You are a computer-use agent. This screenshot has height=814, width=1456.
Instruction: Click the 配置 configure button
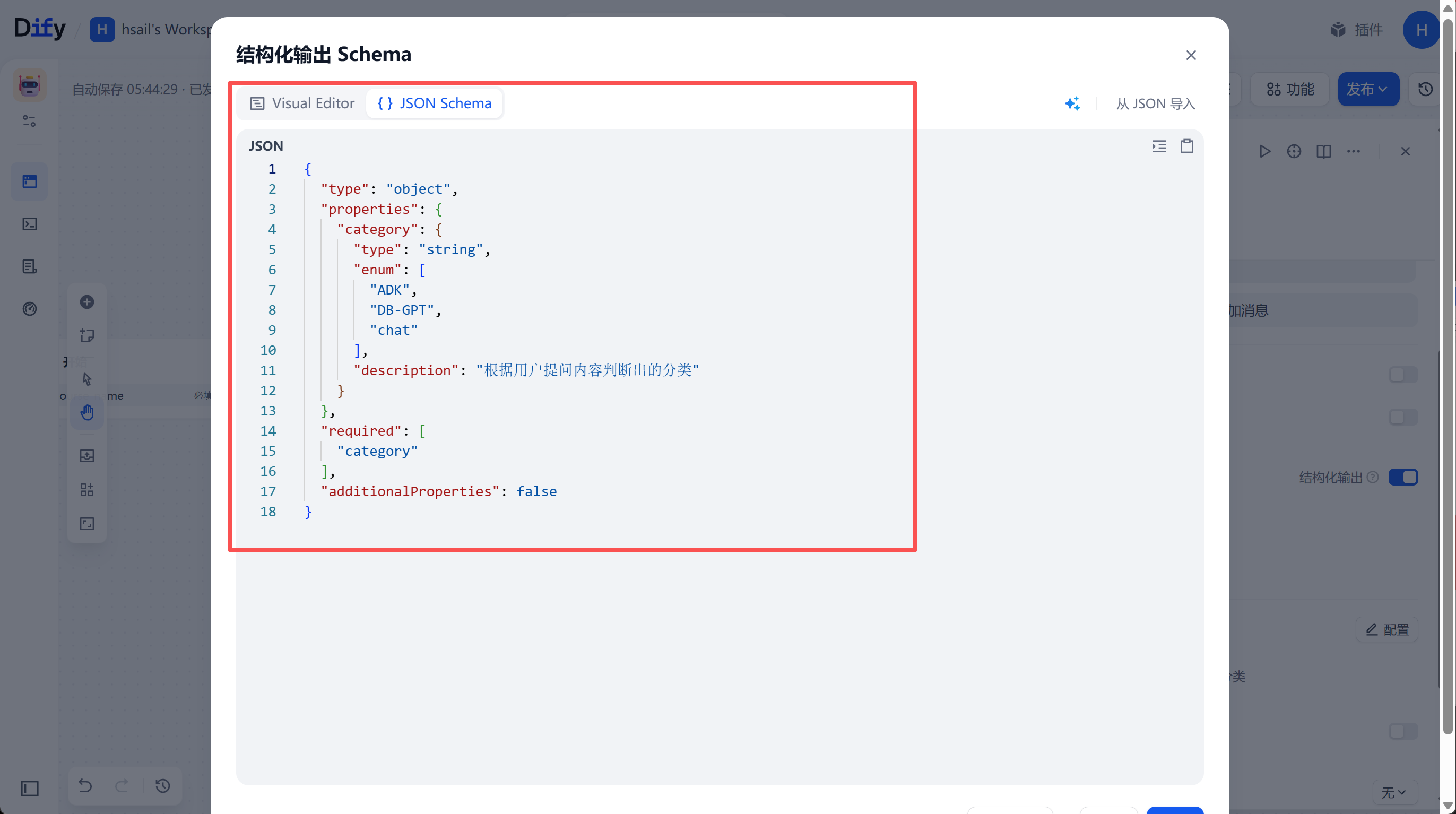[1388, 630]
